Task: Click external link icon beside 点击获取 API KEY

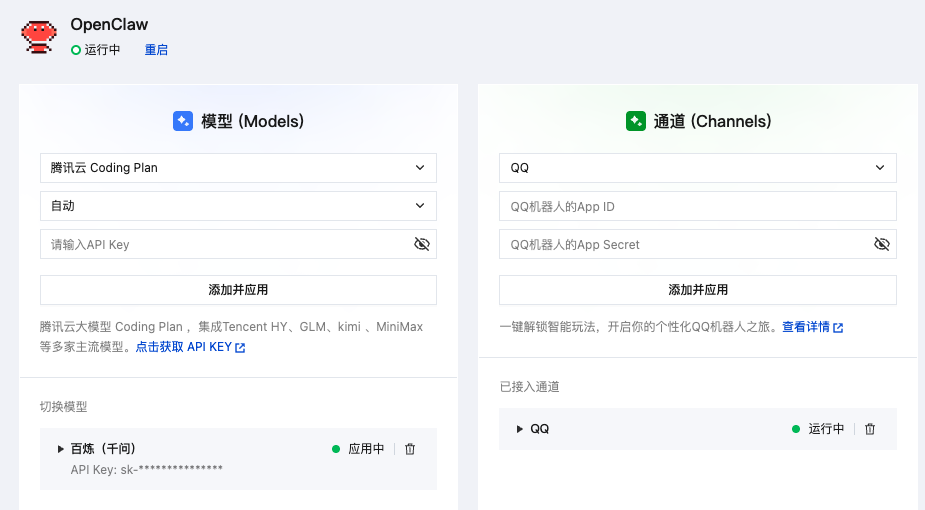Action: pos(240,348)
